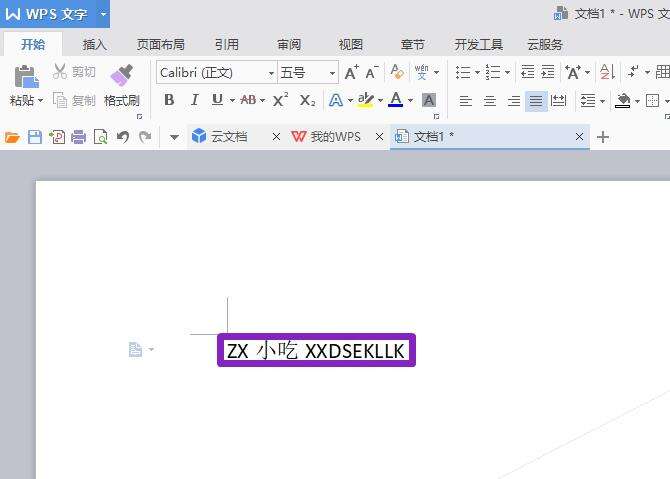Open the wén phonetic guide icon
The width and height of the screenshot is (670, 479).
(x=421, y=72)
